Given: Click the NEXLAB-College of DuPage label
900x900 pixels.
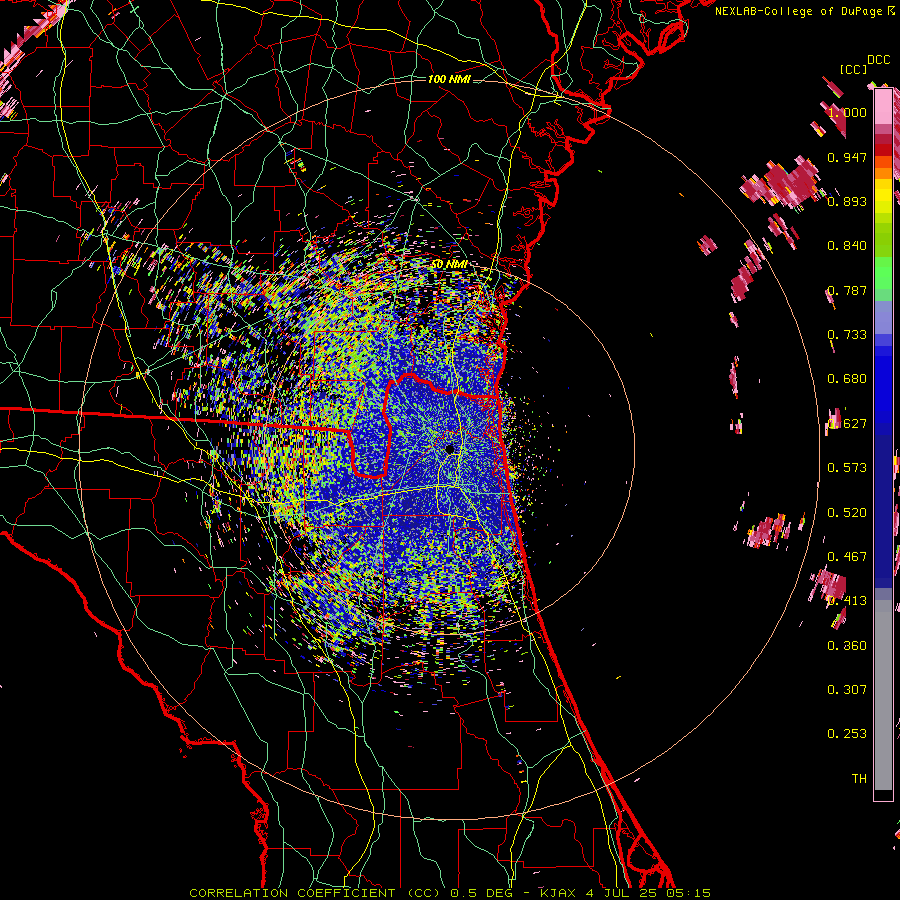Looking at the screenshot, I should 798,11.
